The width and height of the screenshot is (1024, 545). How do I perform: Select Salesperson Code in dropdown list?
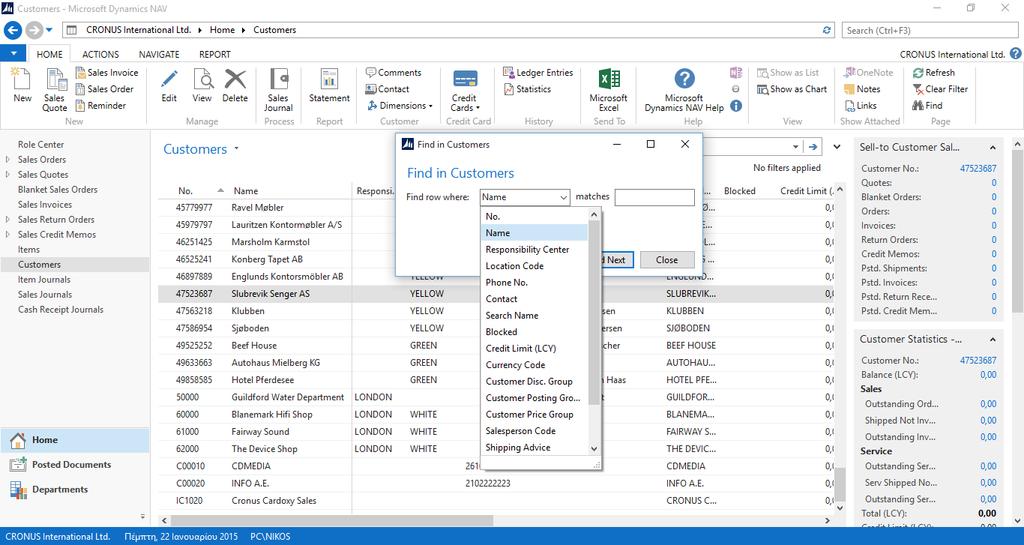pyautogui.click(x=534, y=431)
